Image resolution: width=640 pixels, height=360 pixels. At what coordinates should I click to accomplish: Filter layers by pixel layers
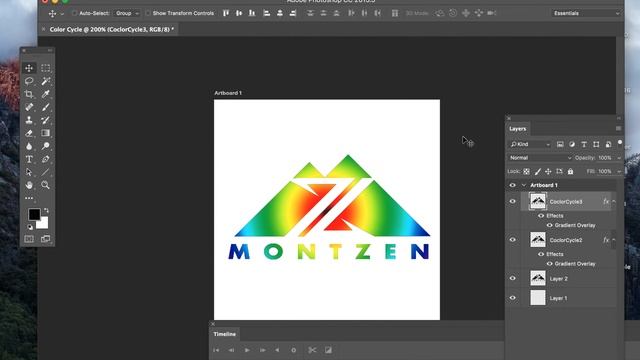tap(560, 144)
